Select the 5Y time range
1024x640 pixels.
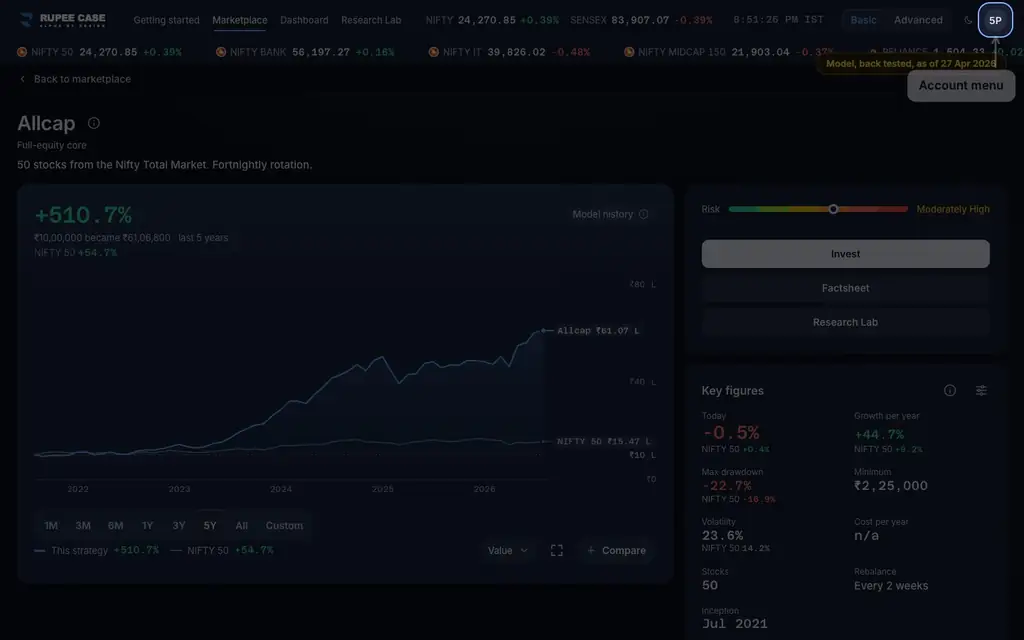(210, 526)
